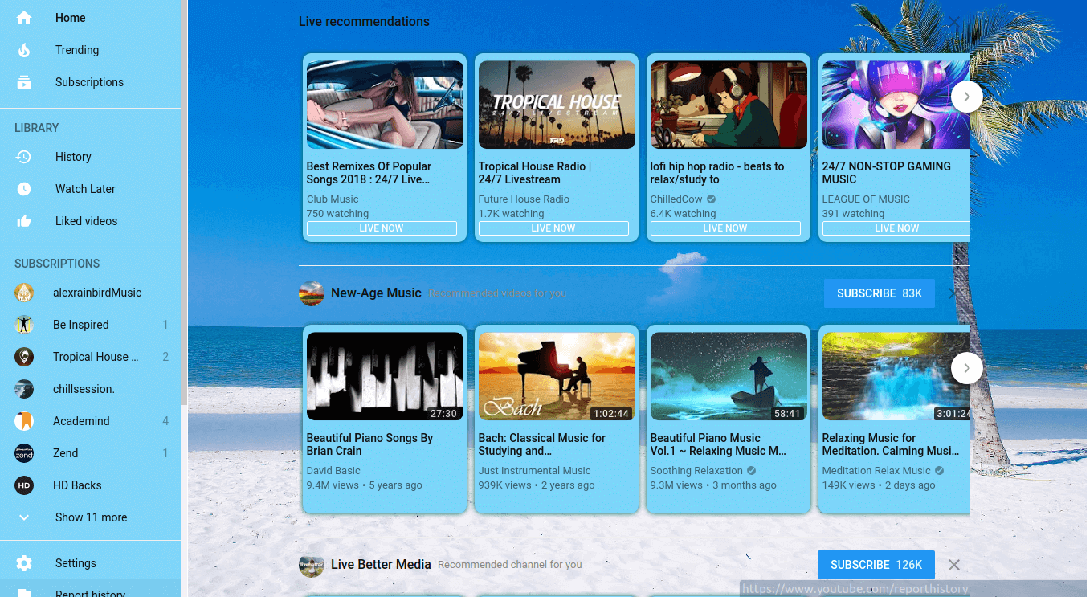Viewport: 1087px width, 597px height.
Task: Click Soothing Relaxation verified badge
Action: (751, 471)
